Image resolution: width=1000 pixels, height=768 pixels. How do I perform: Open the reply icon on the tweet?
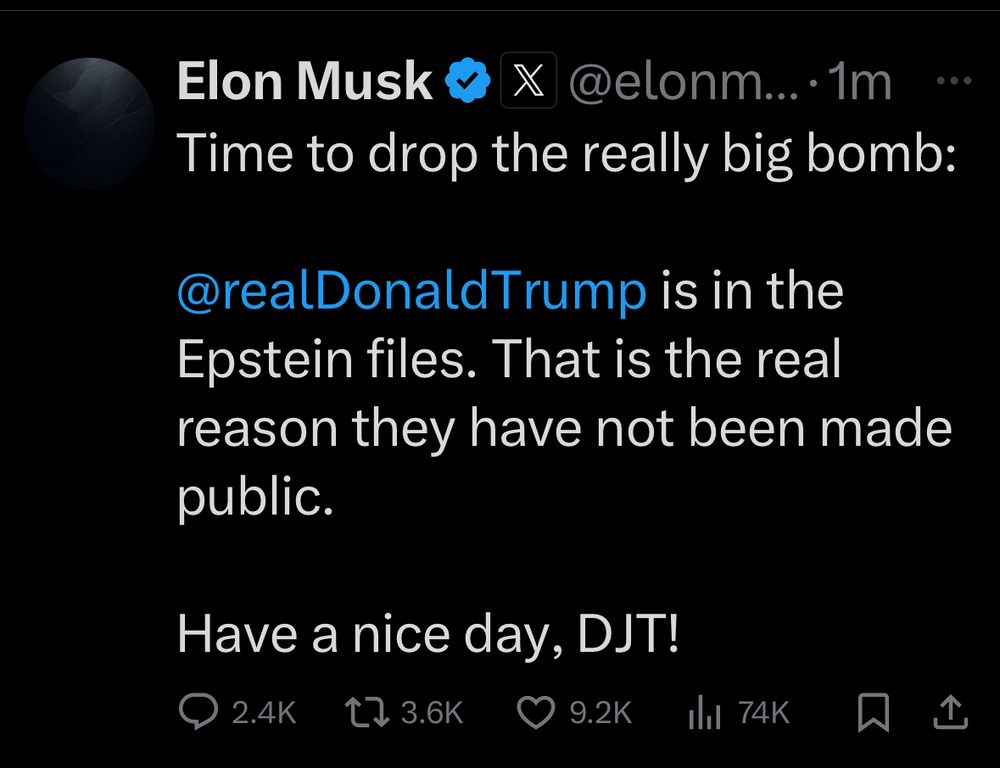coord(198,711)
